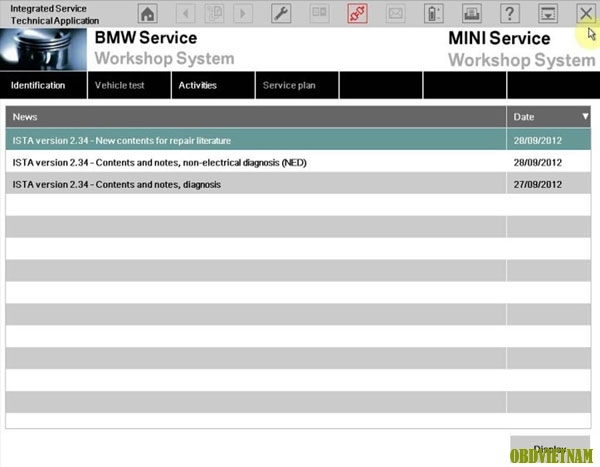Open the Service plan tab
Viewport: 600px width, 467px height.
click(297, 85)
